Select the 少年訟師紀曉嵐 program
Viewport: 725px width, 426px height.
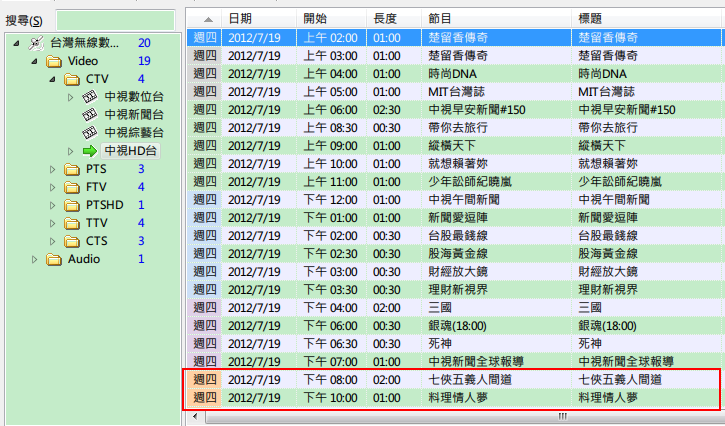(x=456, y=182)
